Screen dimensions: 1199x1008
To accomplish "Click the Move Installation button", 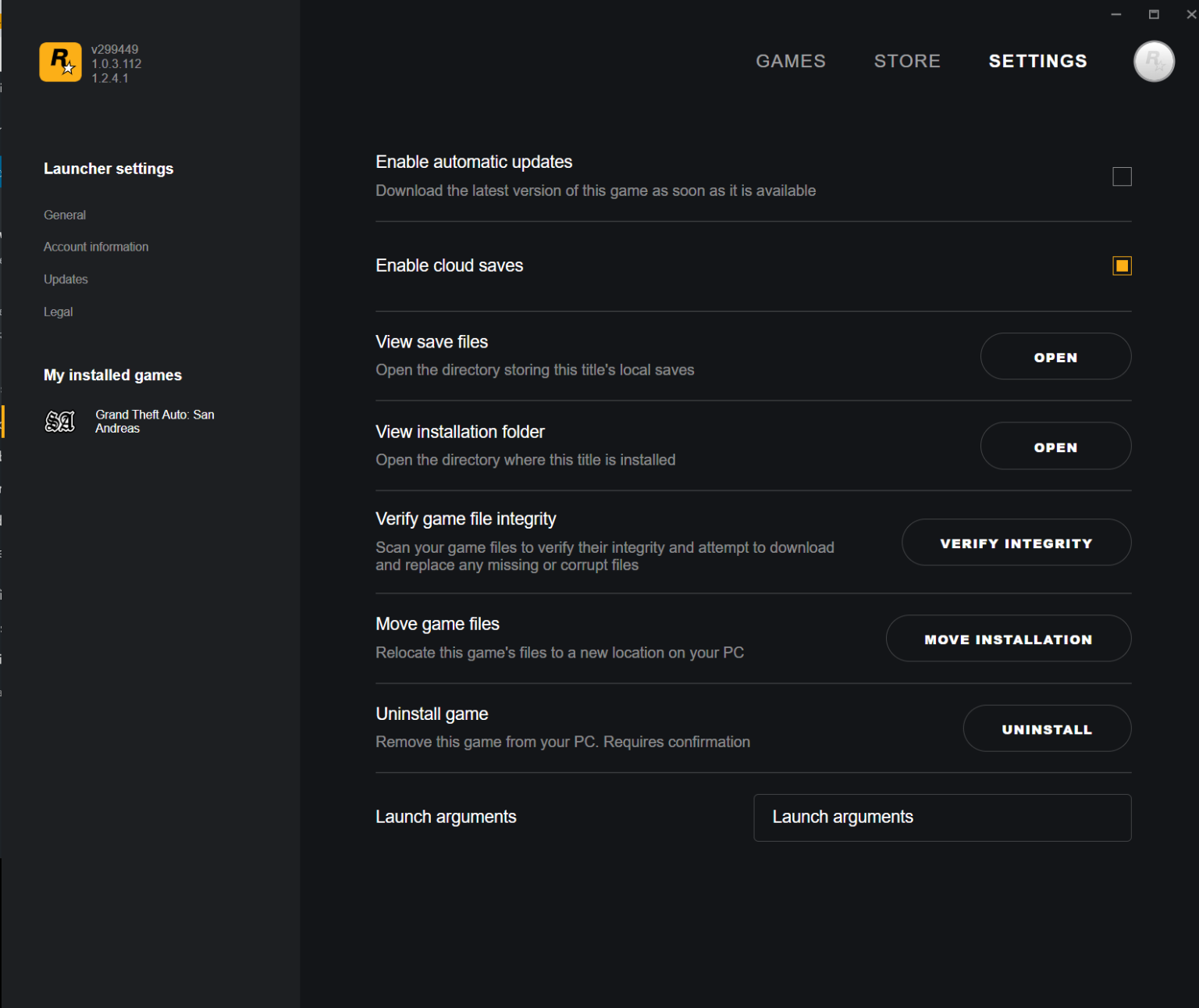I will pos(1008,639).
